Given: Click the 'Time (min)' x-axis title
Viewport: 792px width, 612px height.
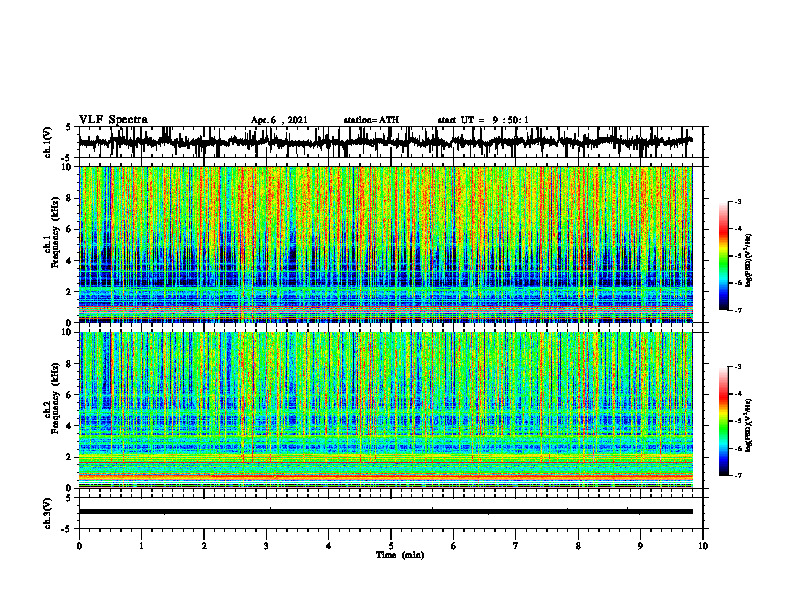Looking at the screenshot, I should click(x=400, y=555).
